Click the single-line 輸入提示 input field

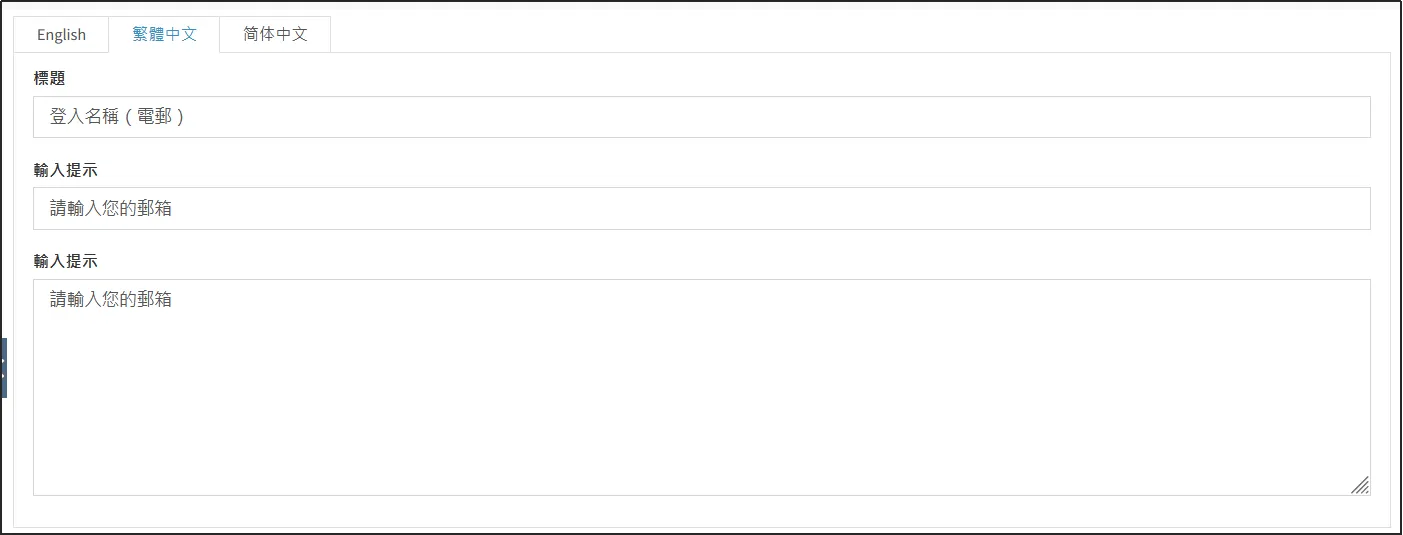pos(701,209)
